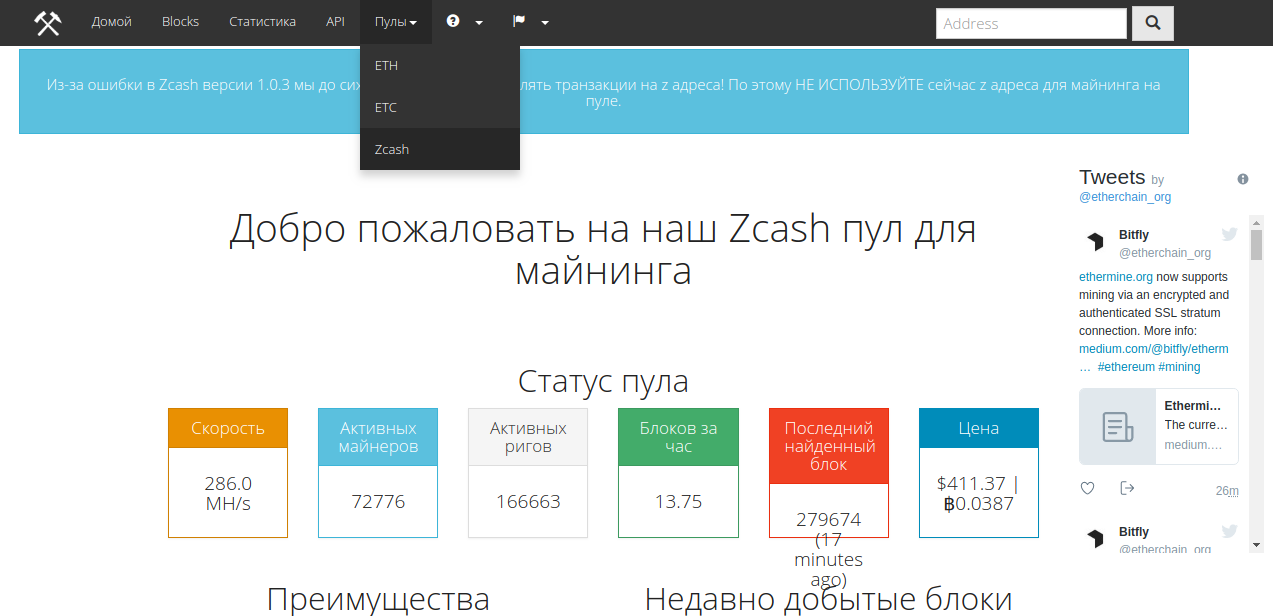Select the 286.0 MH/s hashrate value
This screenshot has height=616, width=1273.
[228, 493]
